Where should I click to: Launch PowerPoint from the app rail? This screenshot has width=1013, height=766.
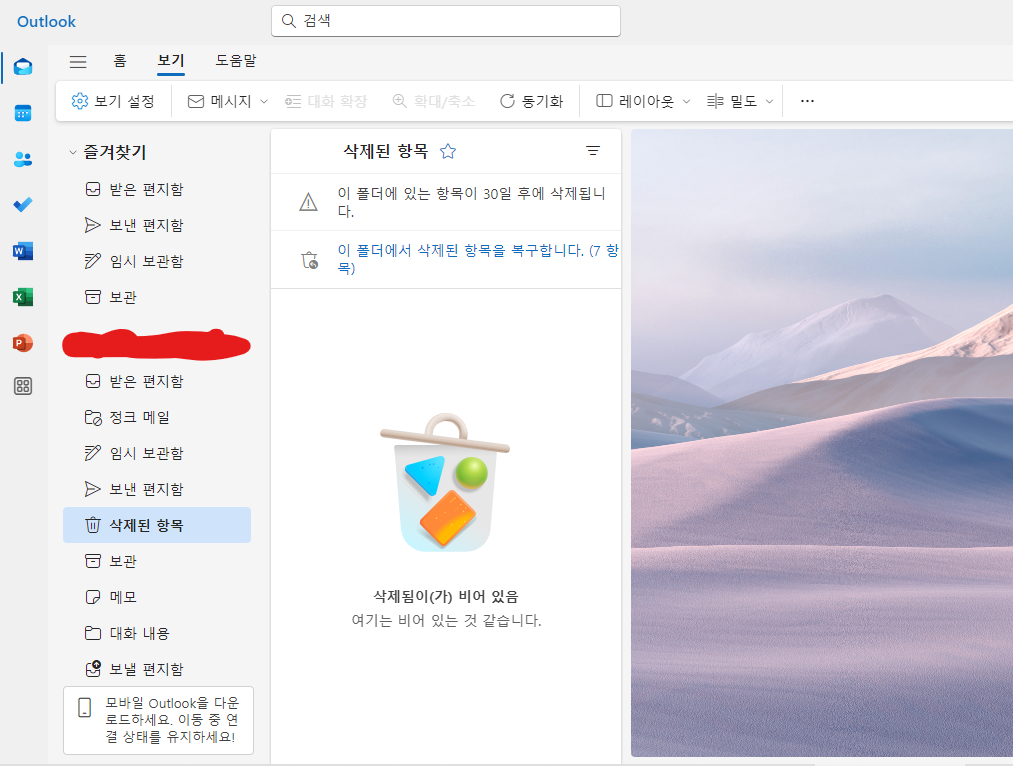point(23,343)
